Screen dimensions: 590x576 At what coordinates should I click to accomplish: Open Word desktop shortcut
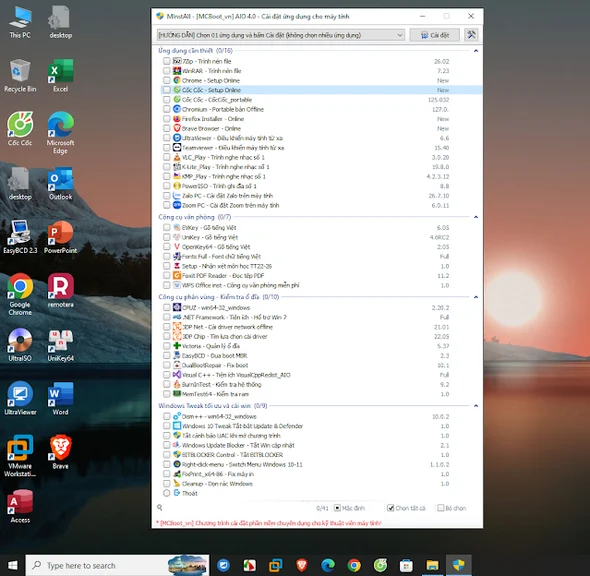click(60, 398)
